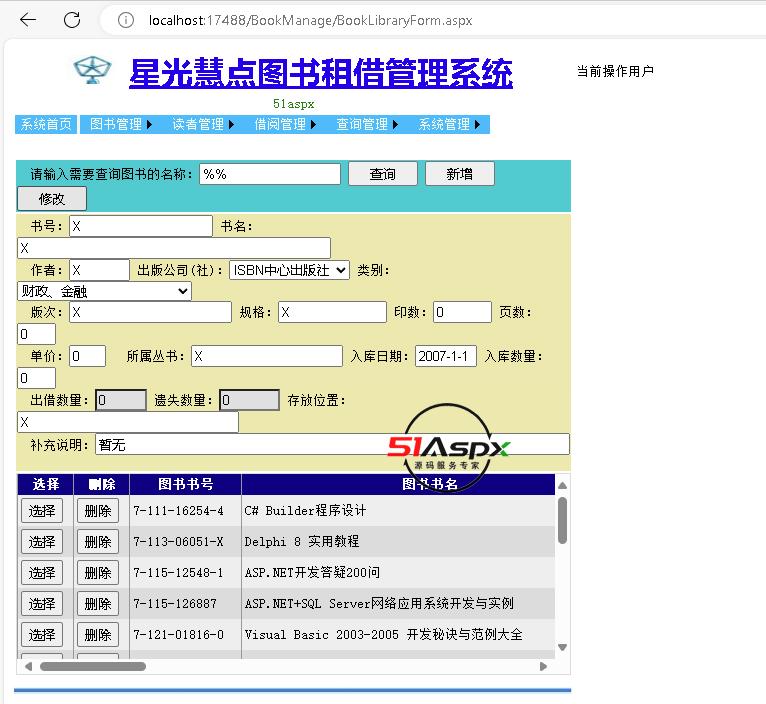766x704 pixels.
Task: Open the 系统管理 menu
Action: point(449,124)
